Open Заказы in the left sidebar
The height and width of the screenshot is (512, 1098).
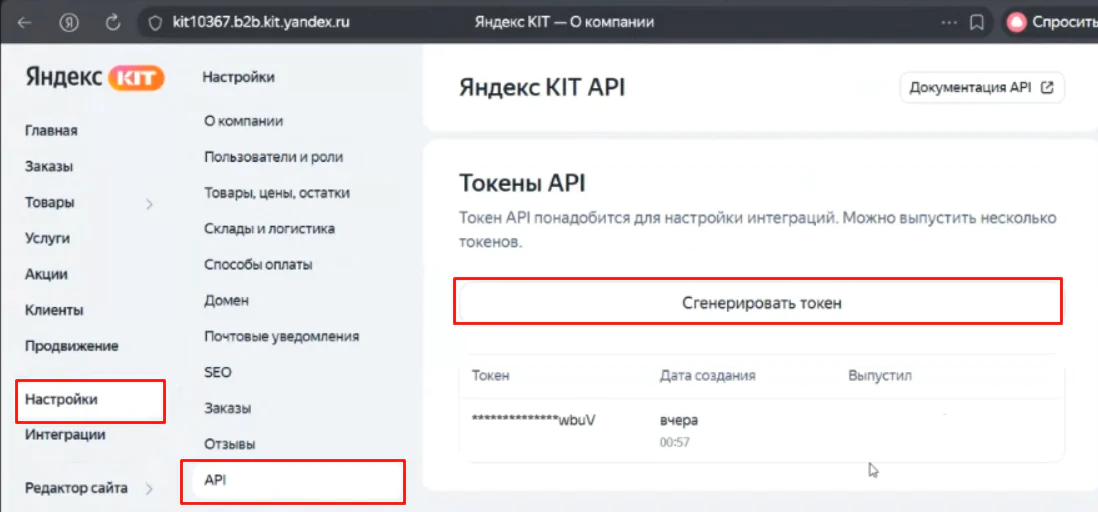tap(49, 167)
